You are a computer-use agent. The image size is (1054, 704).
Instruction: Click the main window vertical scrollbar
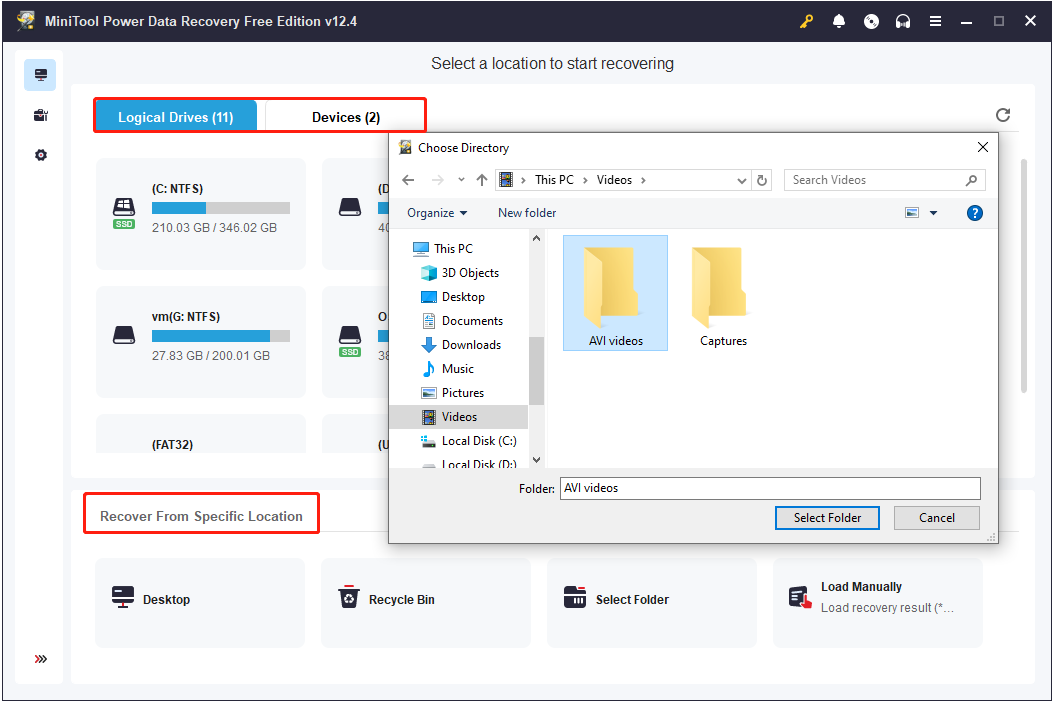[x=1024, y=276]
